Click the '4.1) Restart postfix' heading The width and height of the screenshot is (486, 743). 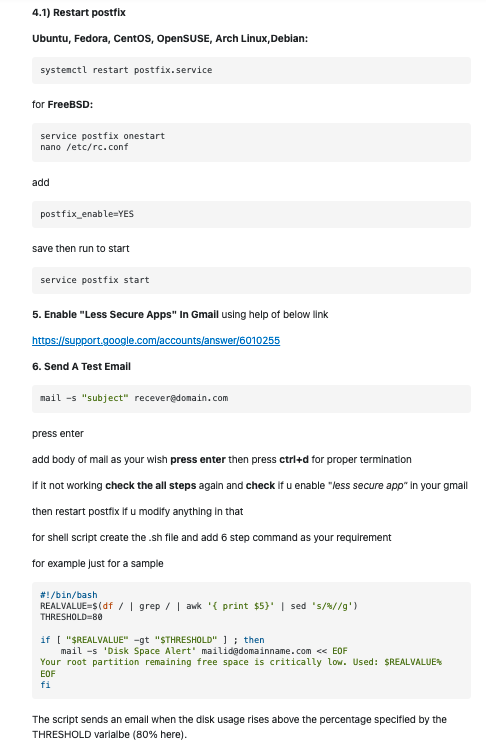click(79, 13)
